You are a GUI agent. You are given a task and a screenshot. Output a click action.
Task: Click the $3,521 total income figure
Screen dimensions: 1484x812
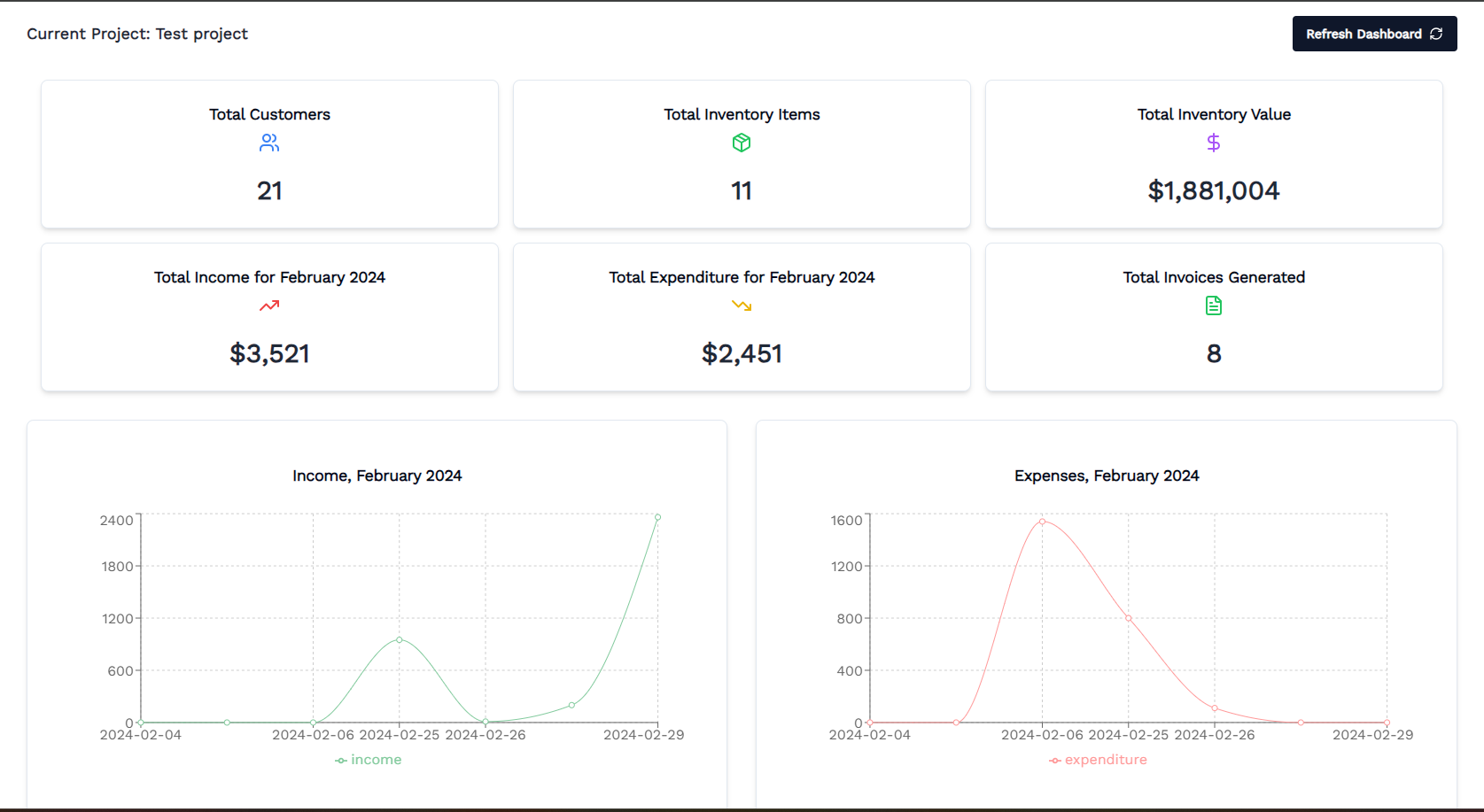coord(269,353)
